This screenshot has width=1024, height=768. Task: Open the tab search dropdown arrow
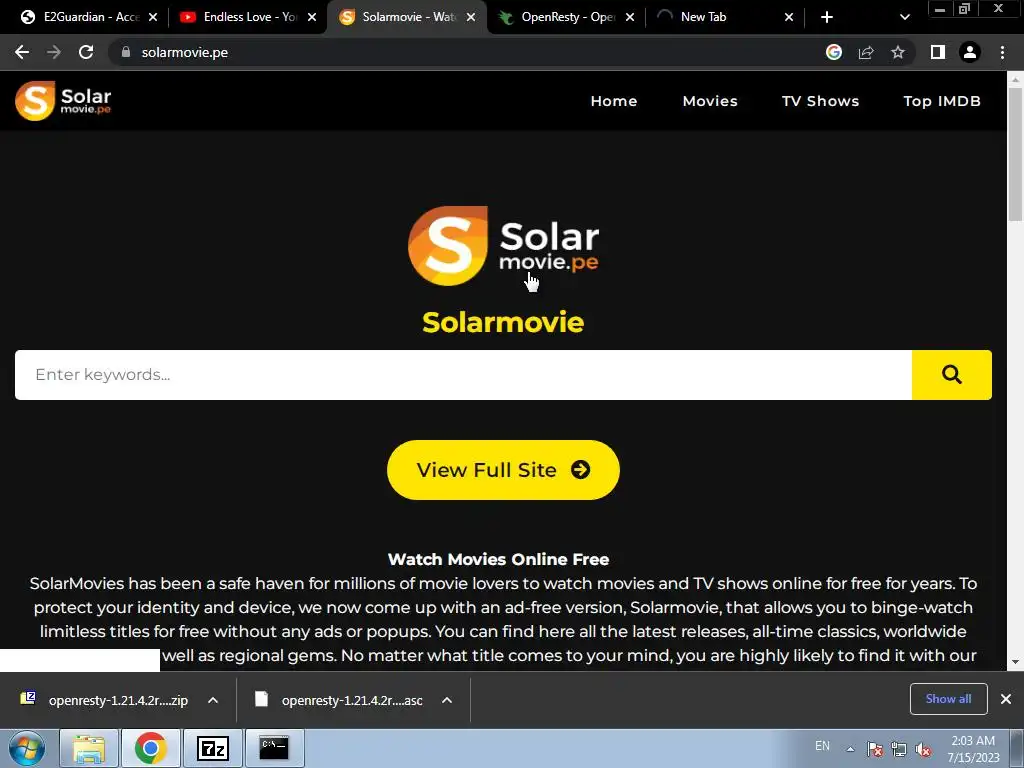(904, 17)
